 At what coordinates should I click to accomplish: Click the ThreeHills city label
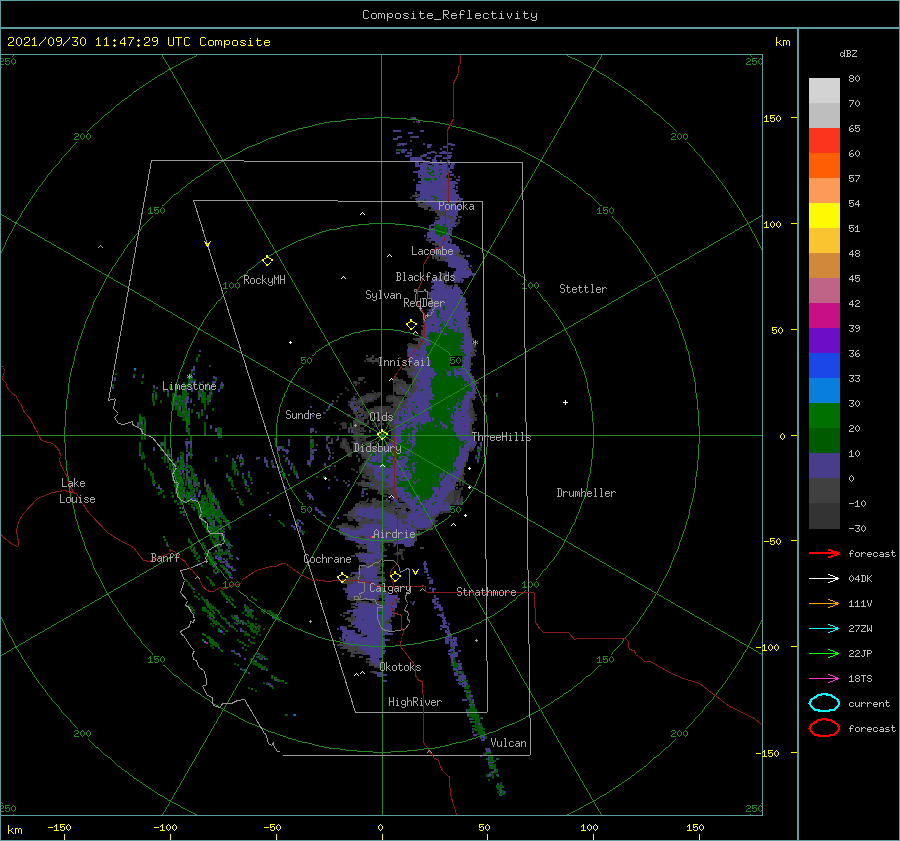coord(502,437)
